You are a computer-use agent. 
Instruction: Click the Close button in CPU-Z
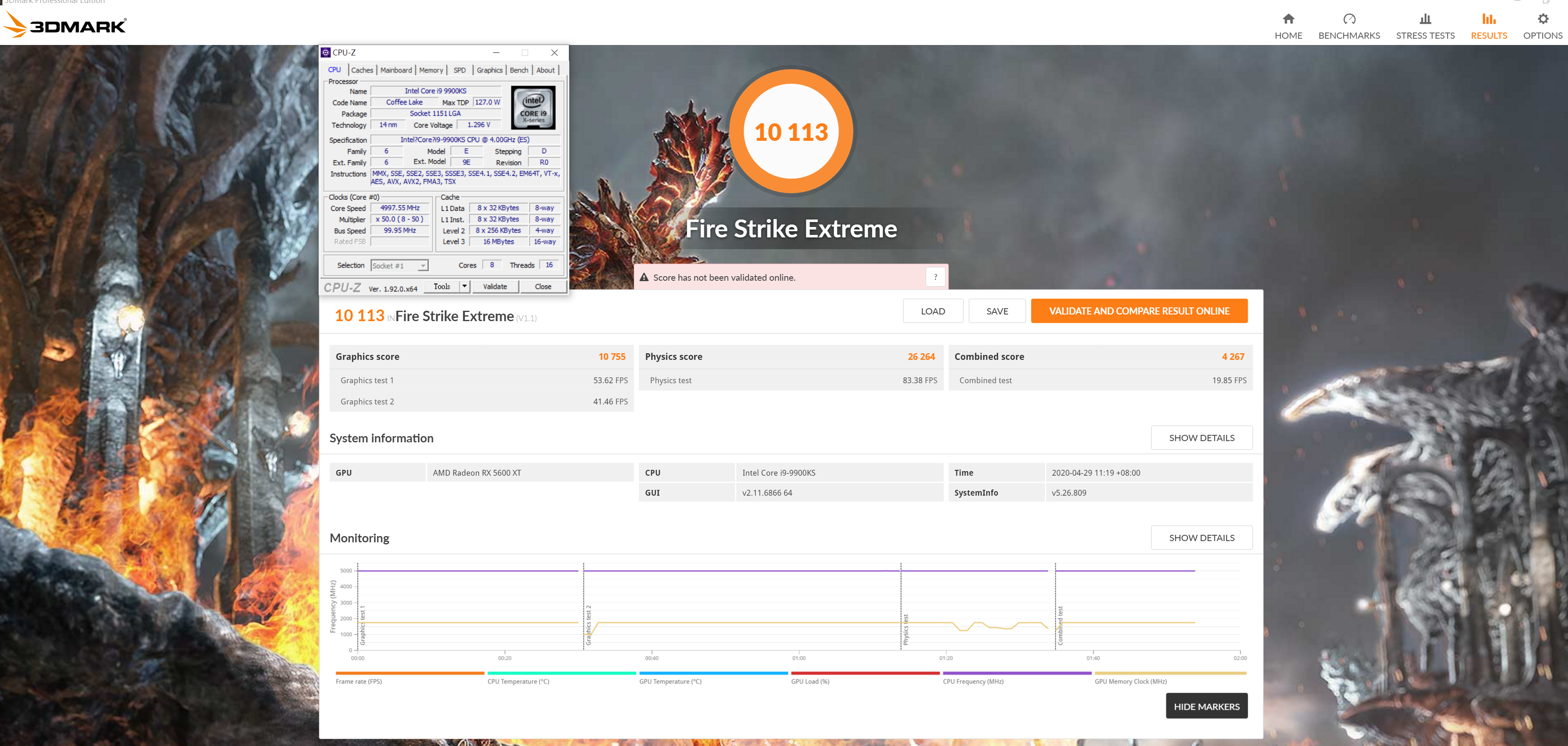coord(543,286)
